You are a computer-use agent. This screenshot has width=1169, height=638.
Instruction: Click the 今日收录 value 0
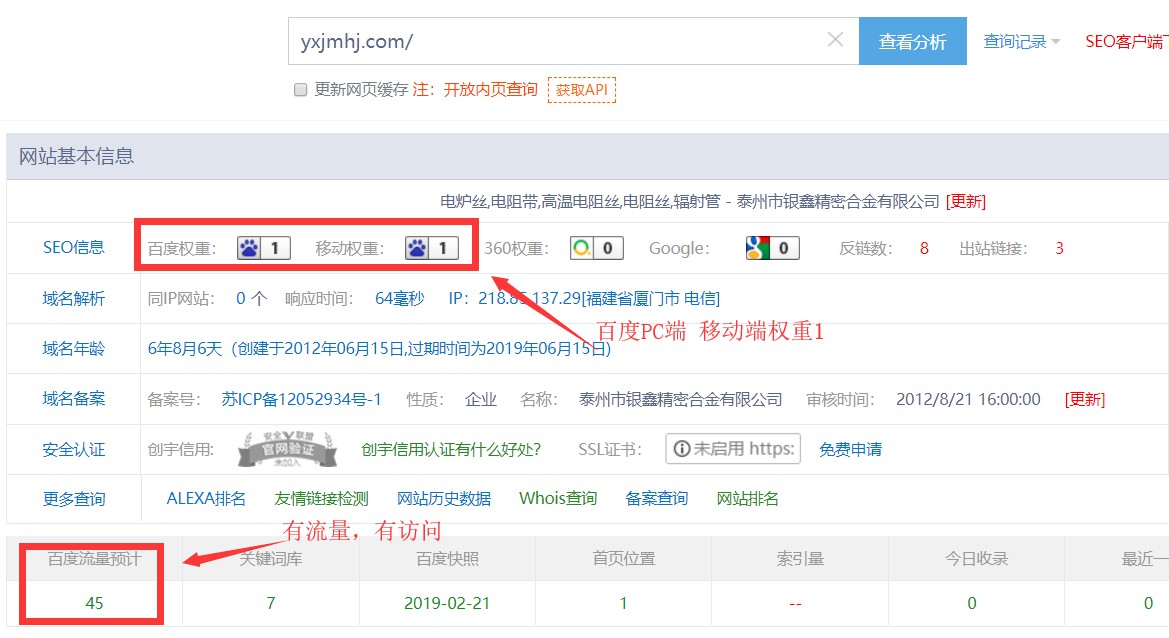(x=971, y=603)
